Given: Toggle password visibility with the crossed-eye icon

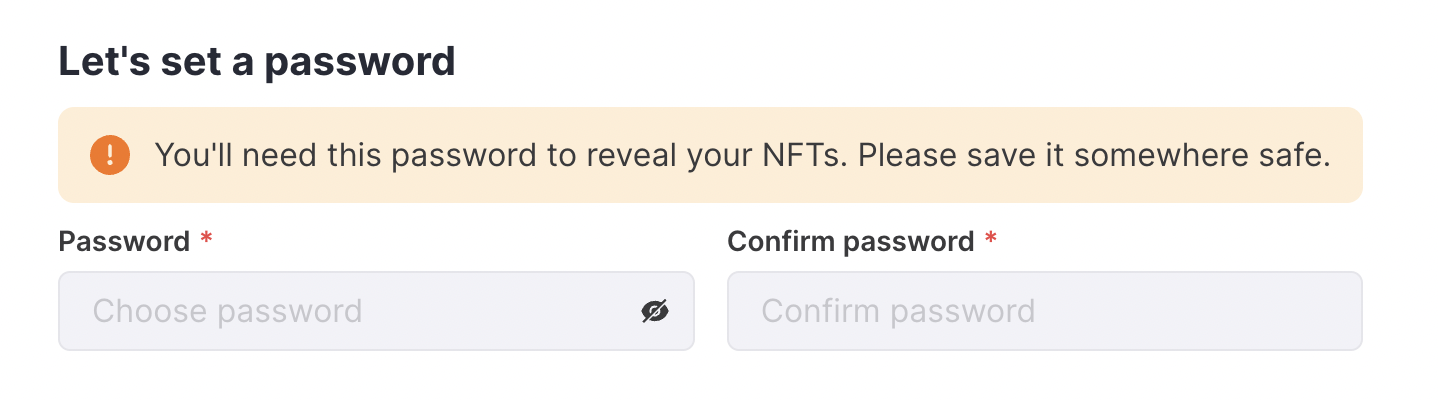Looking at the screenshot, I should [x=654, y=311].
